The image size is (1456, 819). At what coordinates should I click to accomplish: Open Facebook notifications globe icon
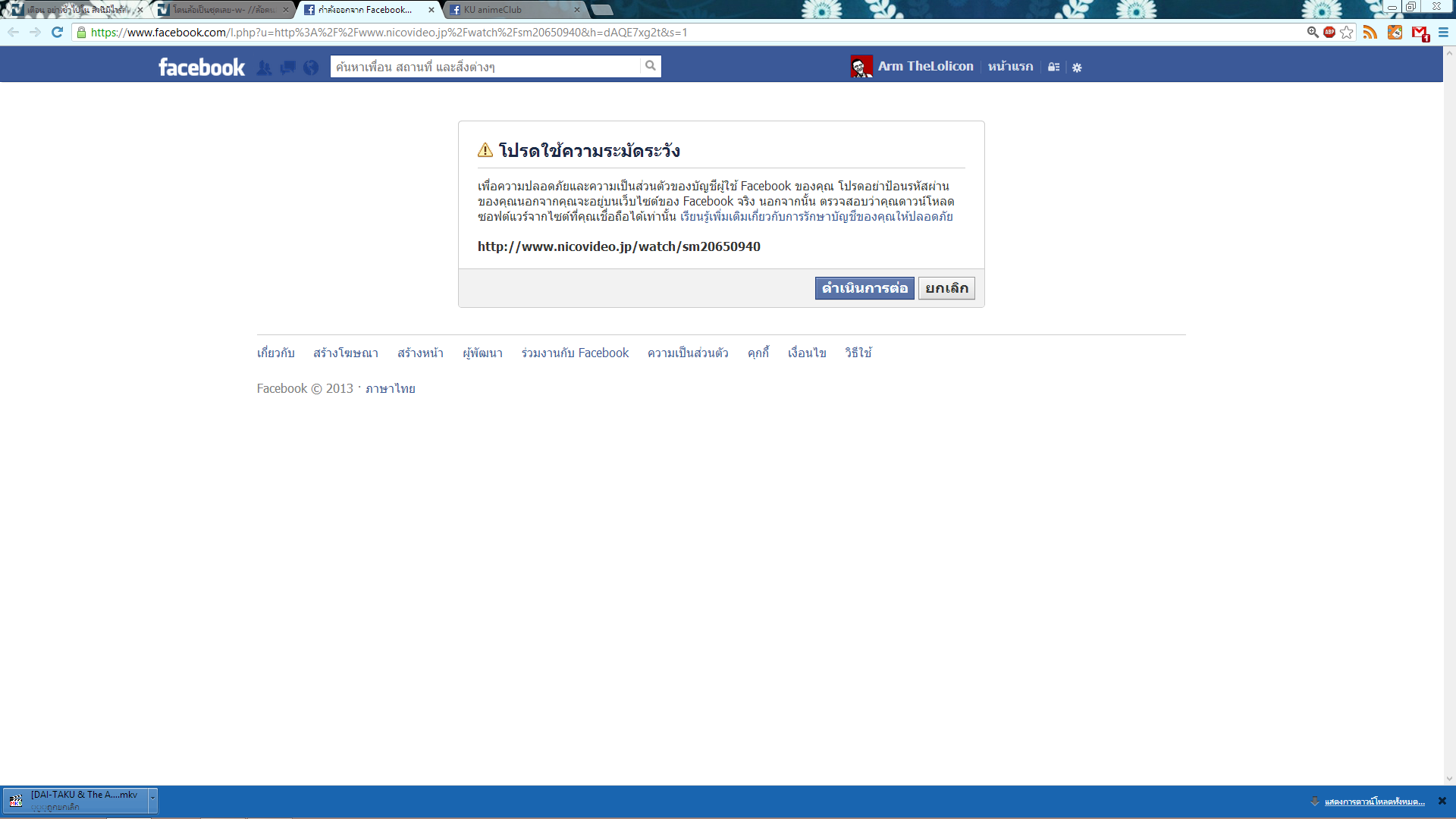(311, 67)
